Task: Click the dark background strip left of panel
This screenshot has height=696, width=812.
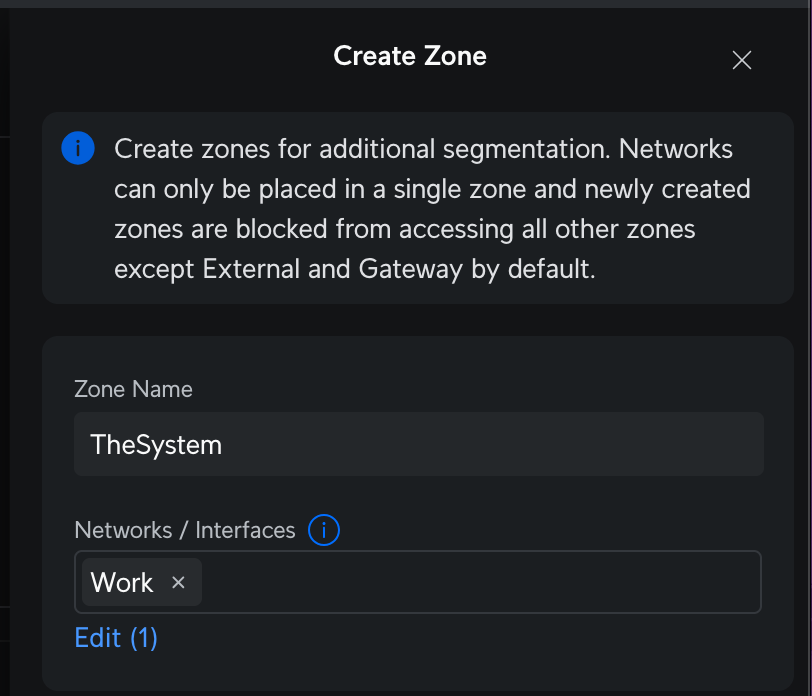Action: [x=5, y=352]
